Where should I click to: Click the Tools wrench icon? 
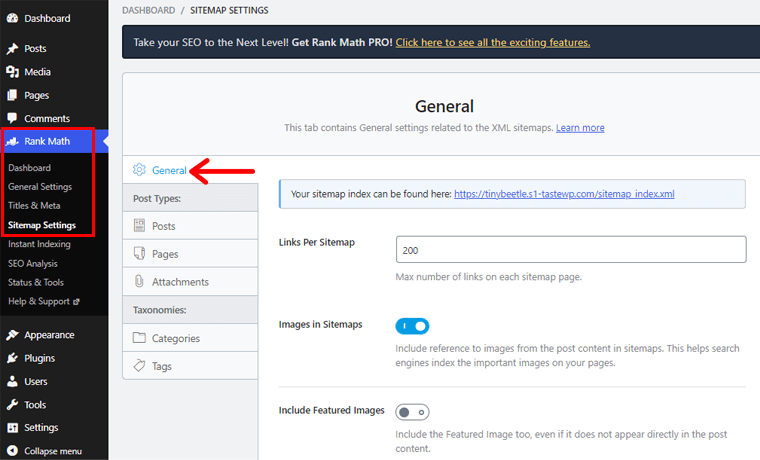[13, 404]
